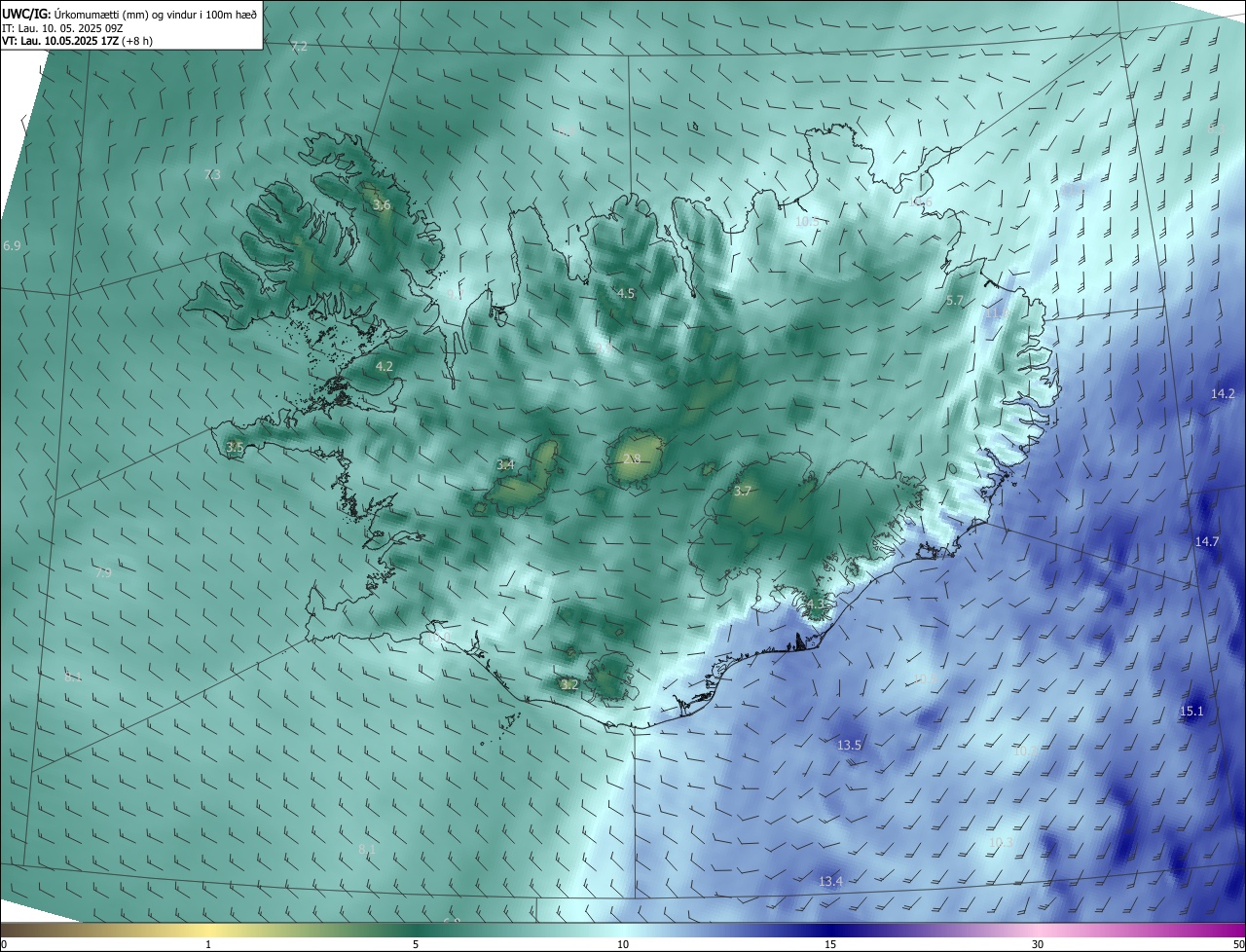Click the 7.2 value label on the map
Image resolution: width=1246 pixels, height=952 pixels.
[299, 47]
